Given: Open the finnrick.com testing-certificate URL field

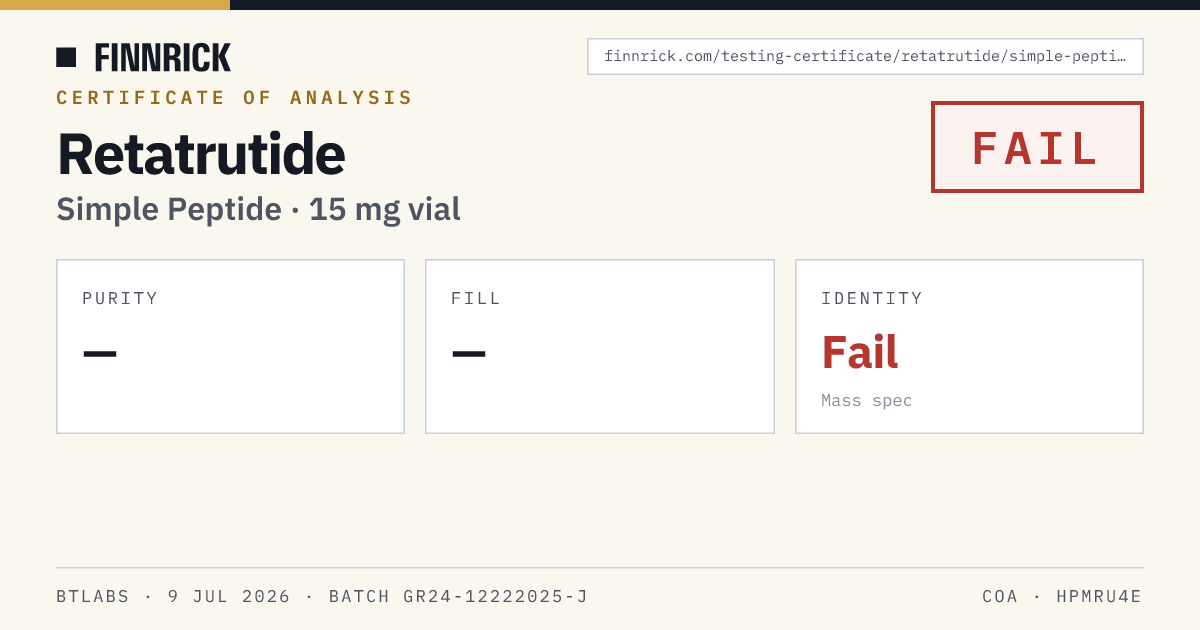Looking at the screenshot, I should [865, 56].
